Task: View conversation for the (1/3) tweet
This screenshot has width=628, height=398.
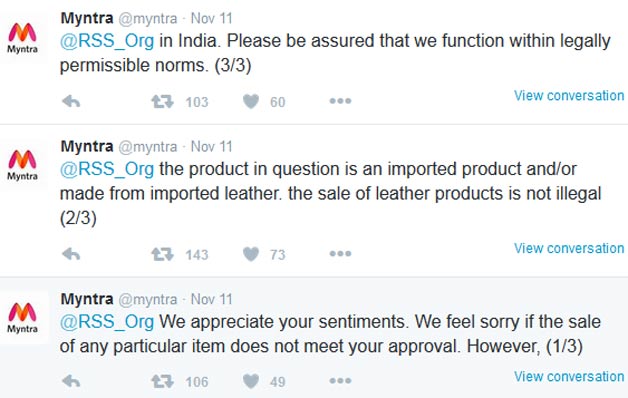Action: [x=569, y=376]
